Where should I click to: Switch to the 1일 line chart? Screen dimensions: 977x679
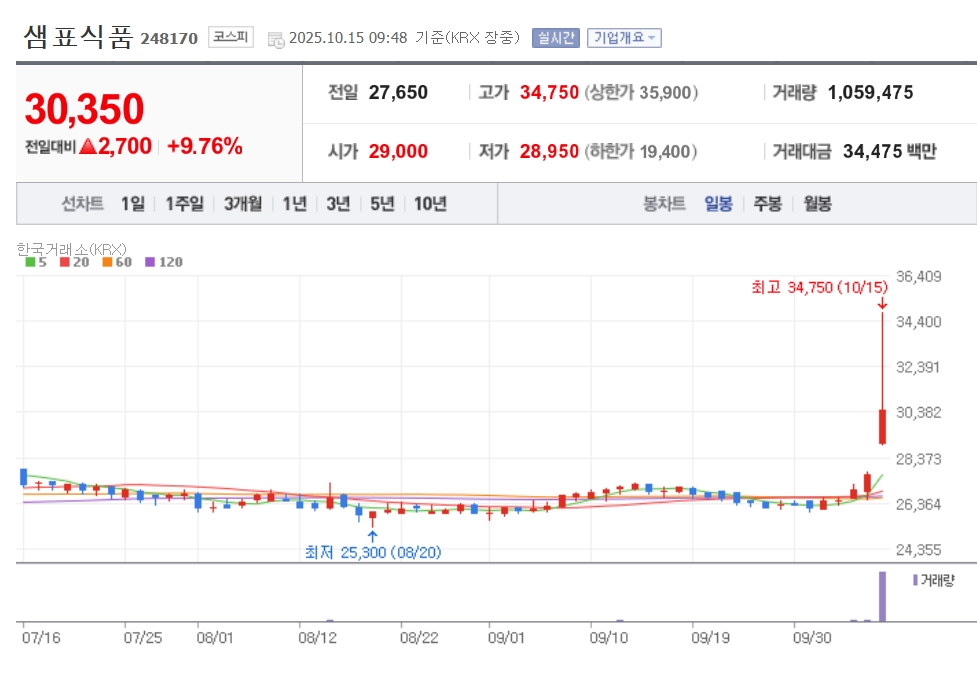coord(132,204)
